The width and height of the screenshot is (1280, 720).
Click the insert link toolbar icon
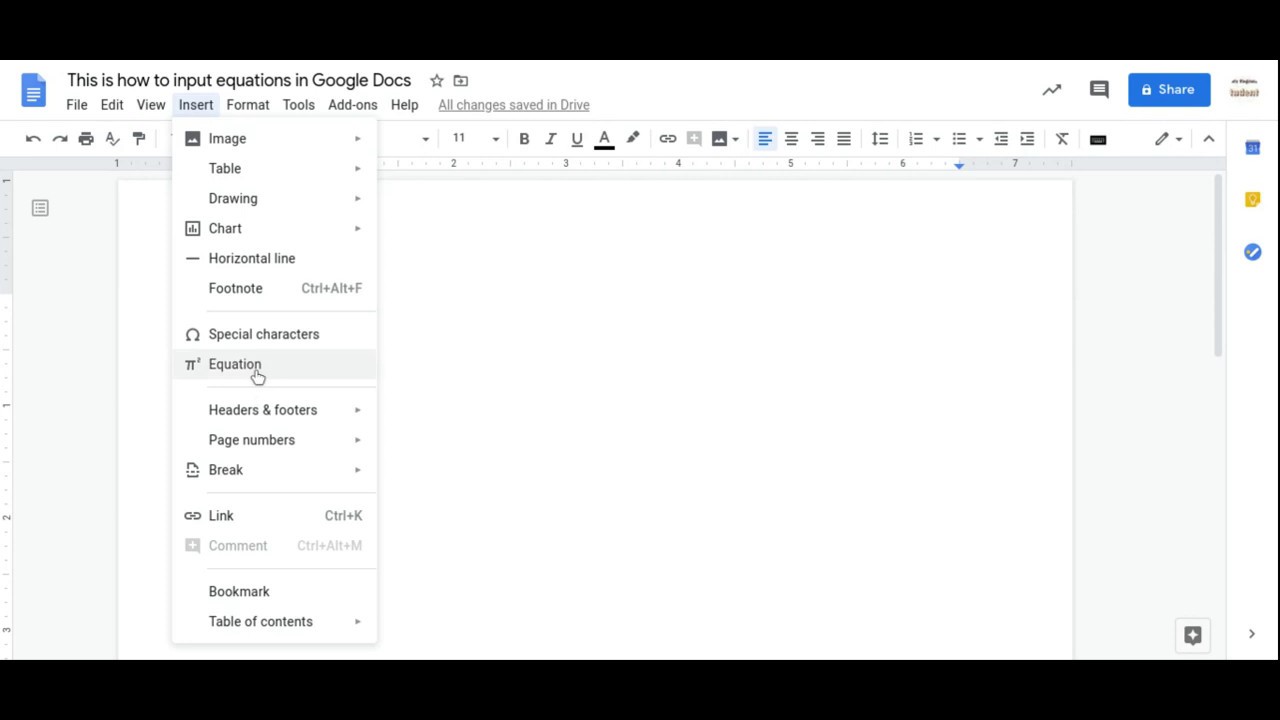668,139
